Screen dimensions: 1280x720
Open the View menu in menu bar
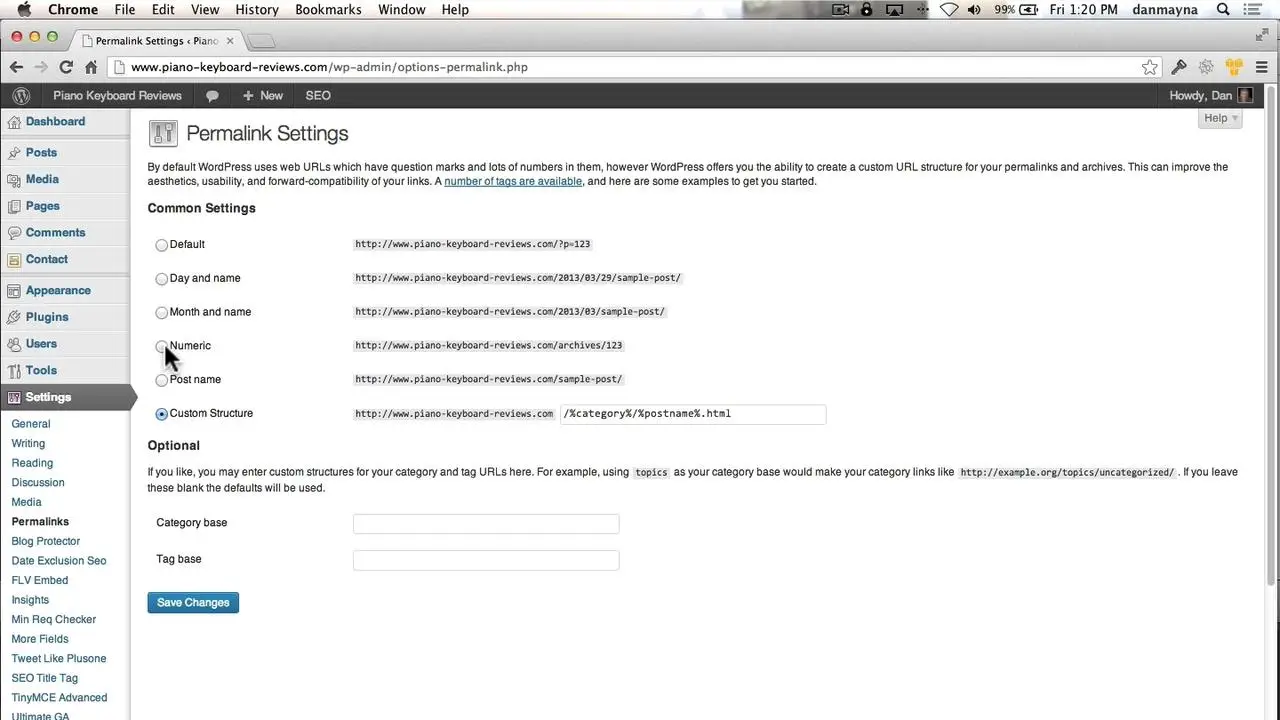point(205,10)
